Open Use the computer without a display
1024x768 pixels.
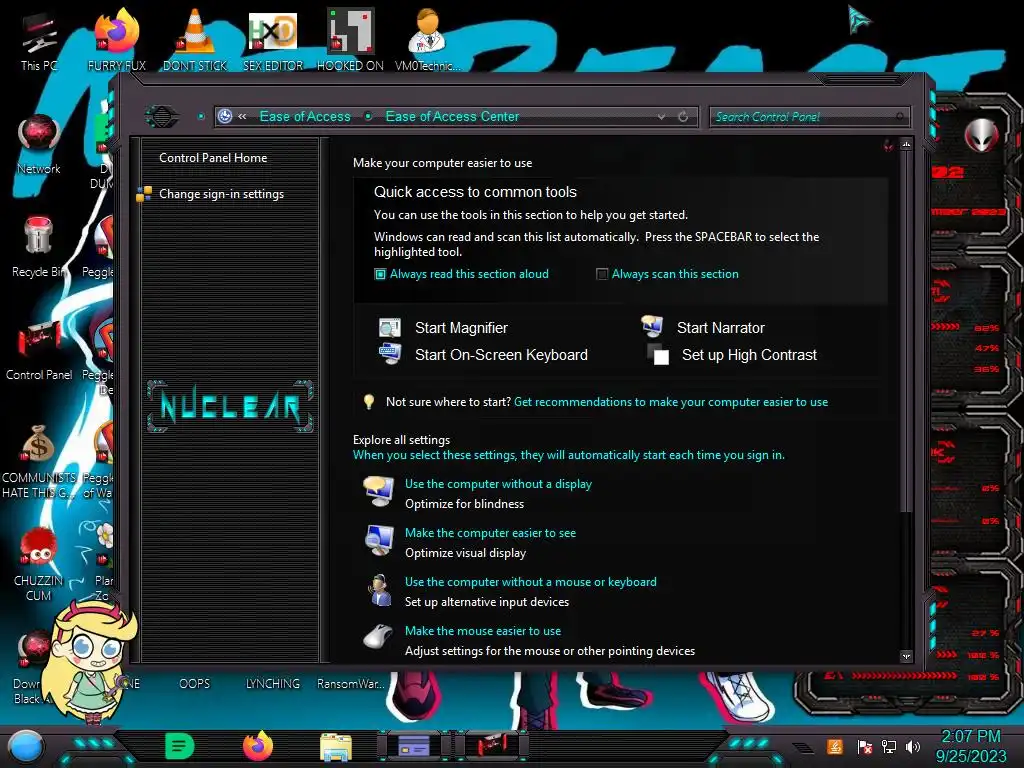click(498, 484)
